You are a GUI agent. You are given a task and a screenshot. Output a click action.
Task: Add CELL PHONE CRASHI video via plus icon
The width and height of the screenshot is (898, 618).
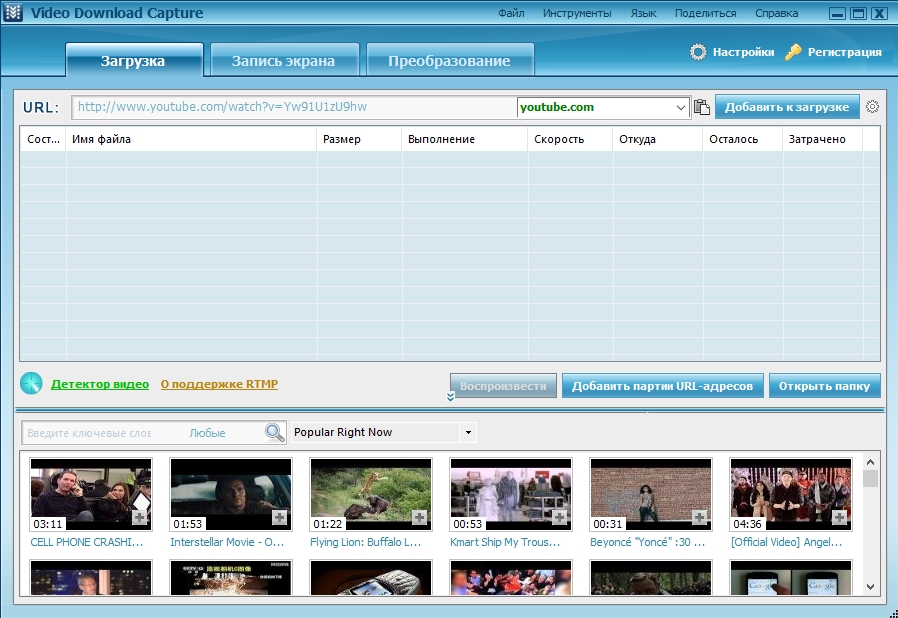[x=140, y=518]
